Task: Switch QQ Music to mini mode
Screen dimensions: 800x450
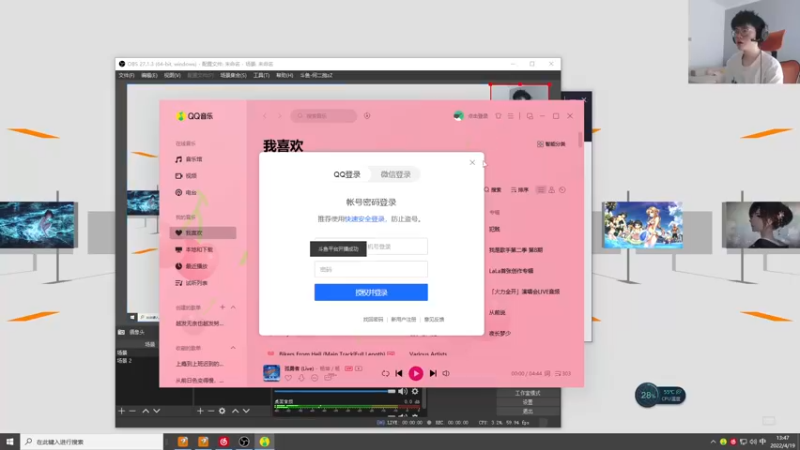Action: pyautogui.click(x=530, y=116)
